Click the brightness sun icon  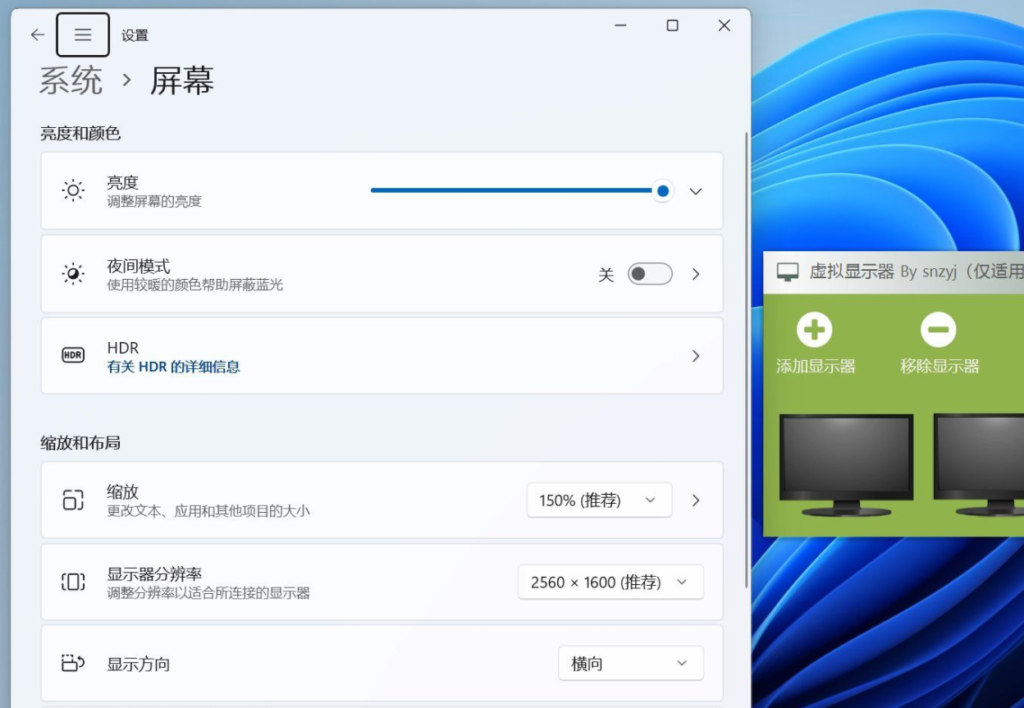(73, 191)
